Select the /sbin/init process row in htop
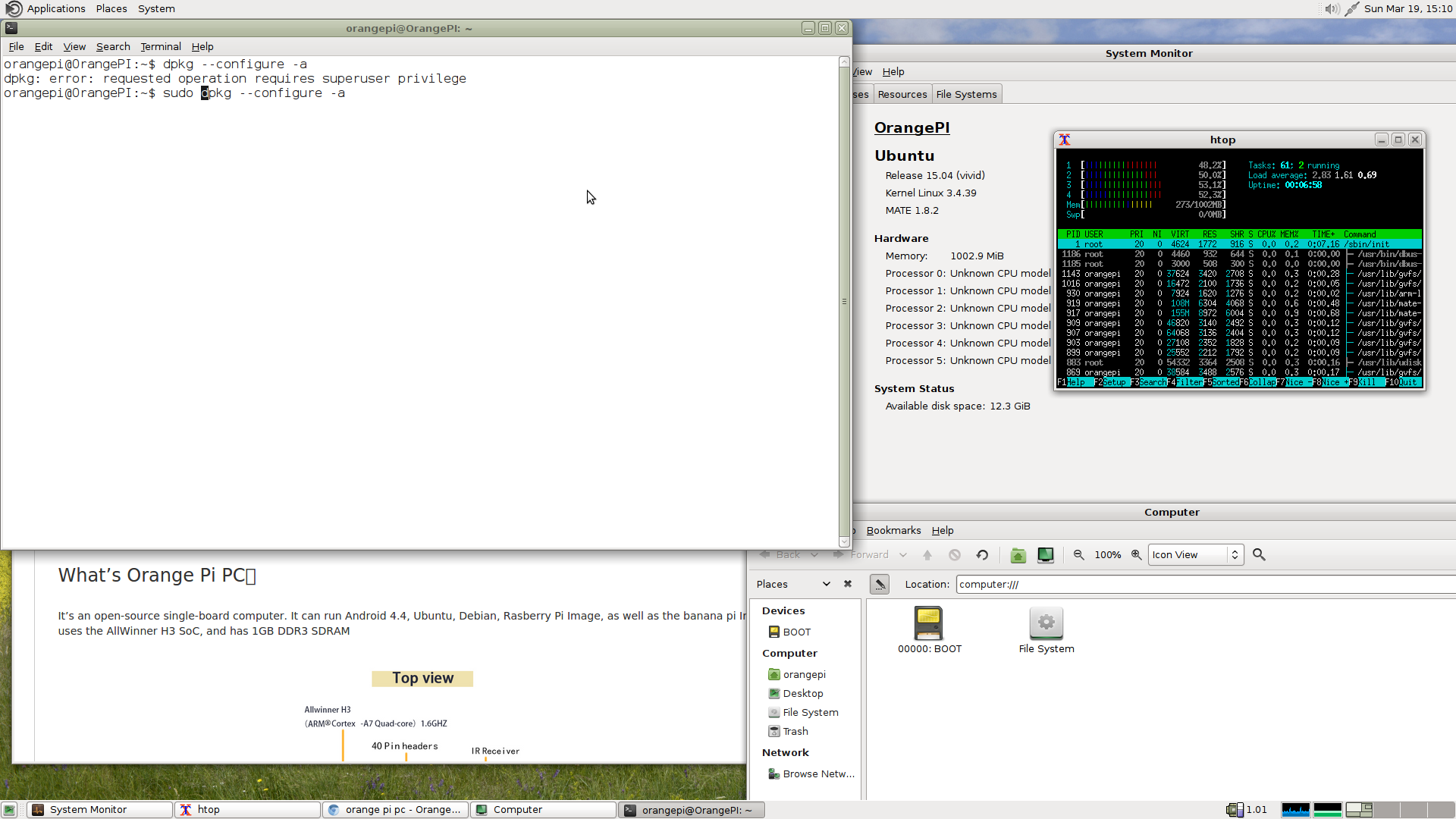This screenshot has width=1456, height=819. pos(1239,244)
